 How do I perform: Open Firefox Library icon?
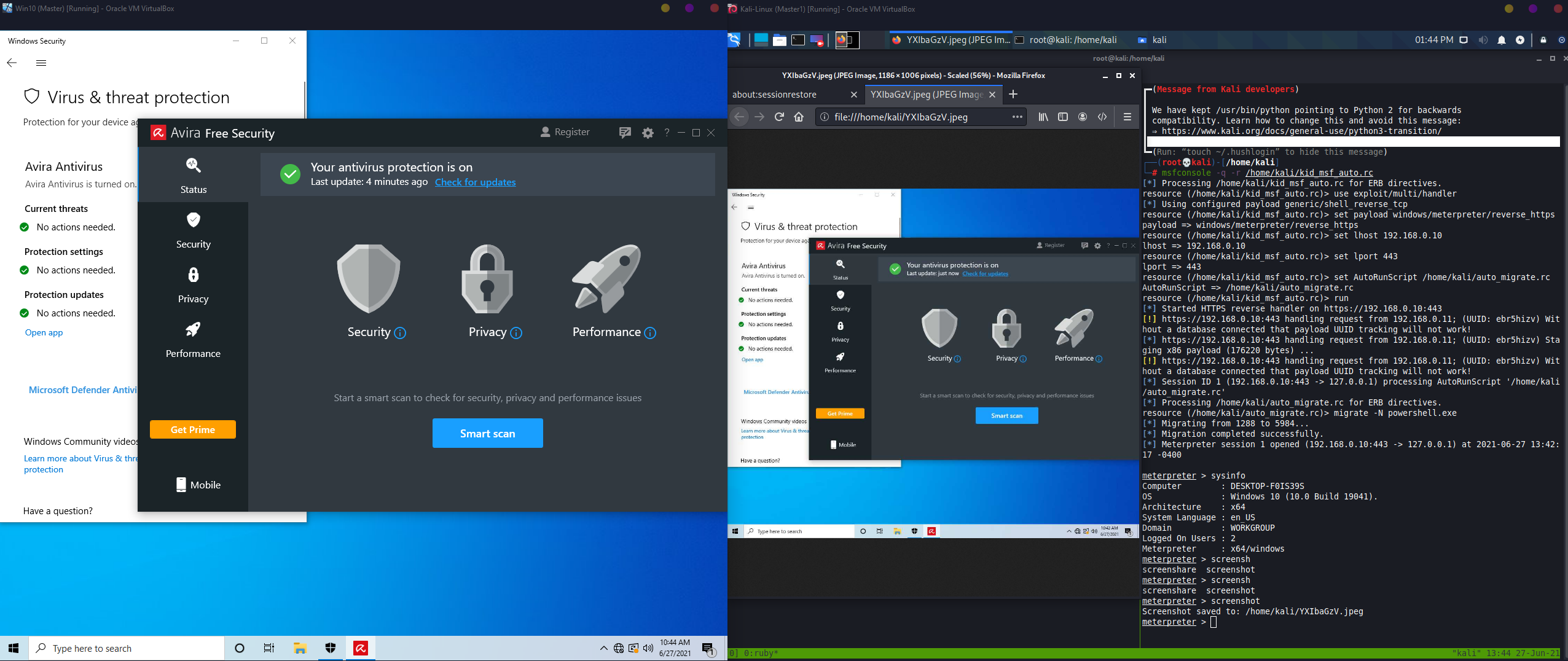(x=1043, y=117)
